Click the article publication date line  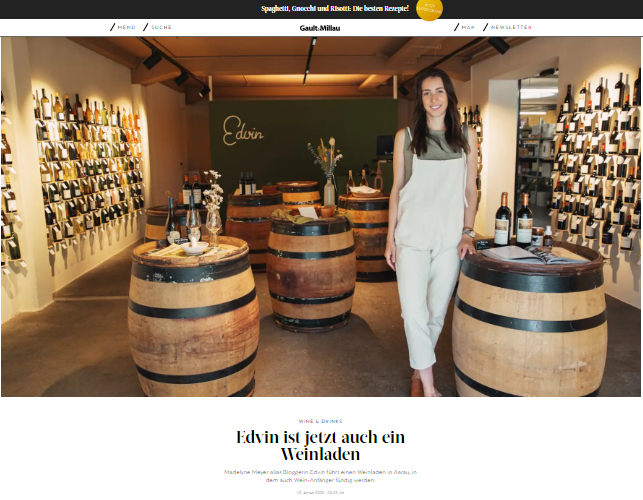(320, 492)
